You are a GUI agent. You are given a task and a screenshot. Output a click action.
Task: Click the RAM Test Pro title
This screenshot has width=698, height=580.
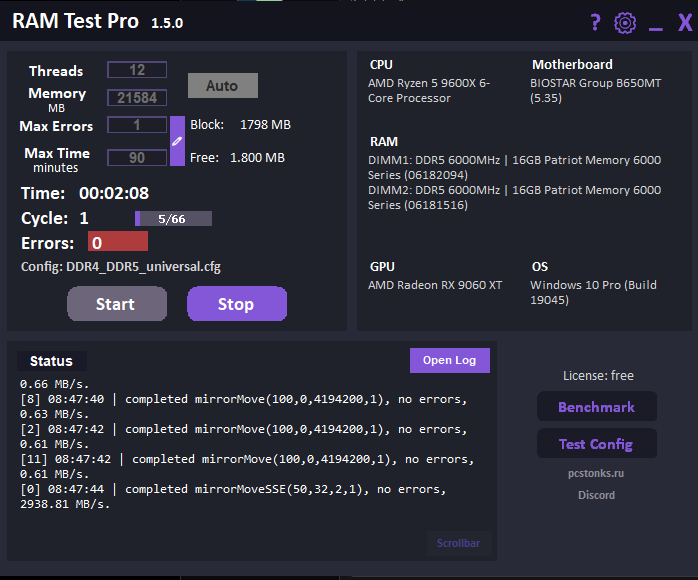tap(75, 21)
